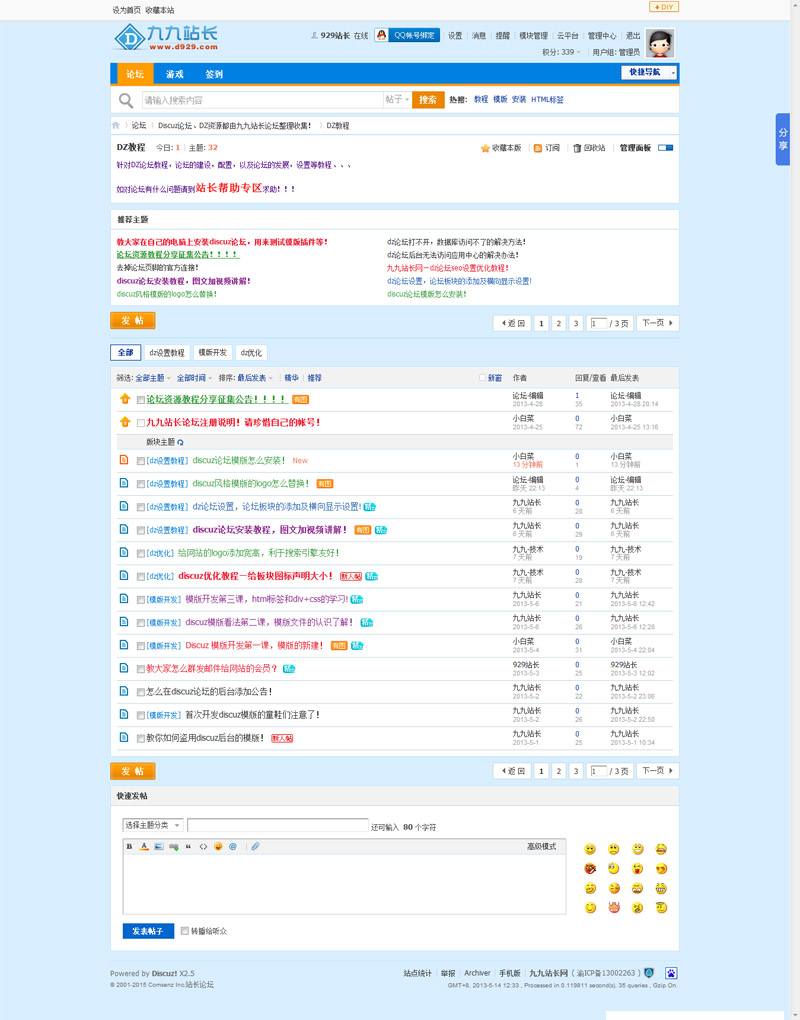Click the 退出 logout link

pyautogui.click(x=633, y=36)
